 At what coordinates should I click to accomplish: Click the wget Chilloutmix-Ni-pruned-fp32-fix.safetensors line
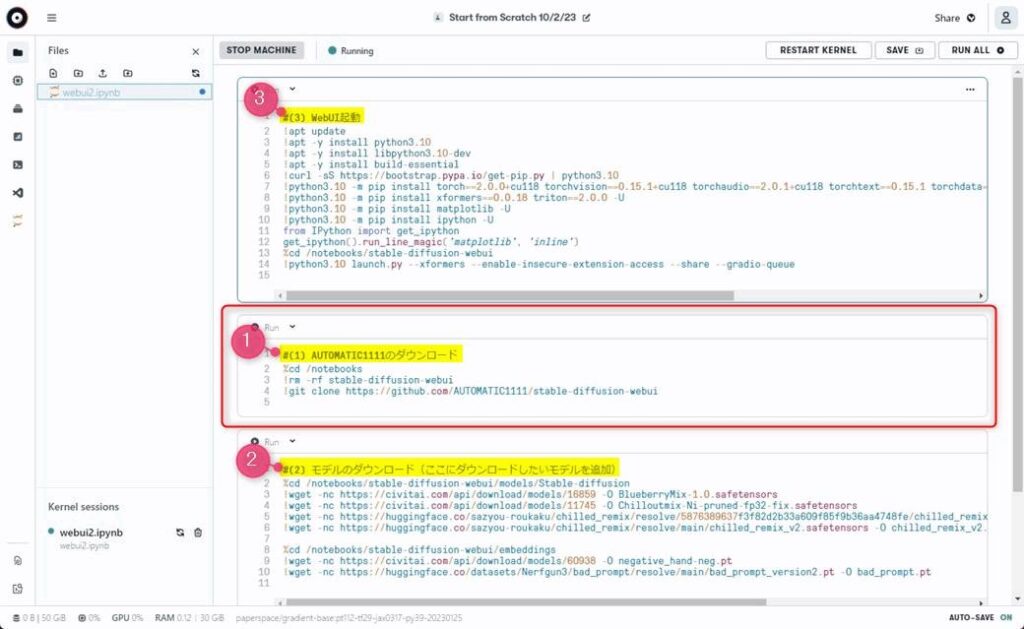(570, 506)
